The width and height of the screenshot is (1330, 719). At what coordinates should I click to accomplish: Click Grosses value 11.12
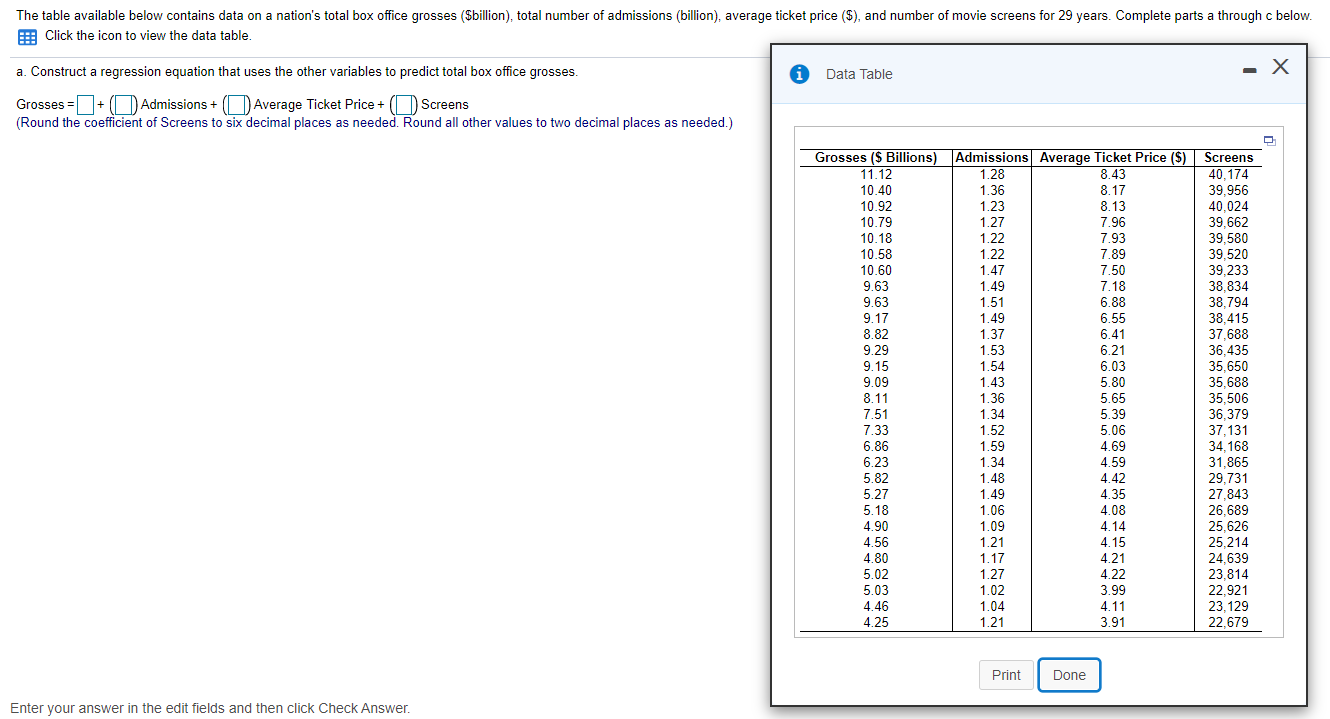(876, 174)
